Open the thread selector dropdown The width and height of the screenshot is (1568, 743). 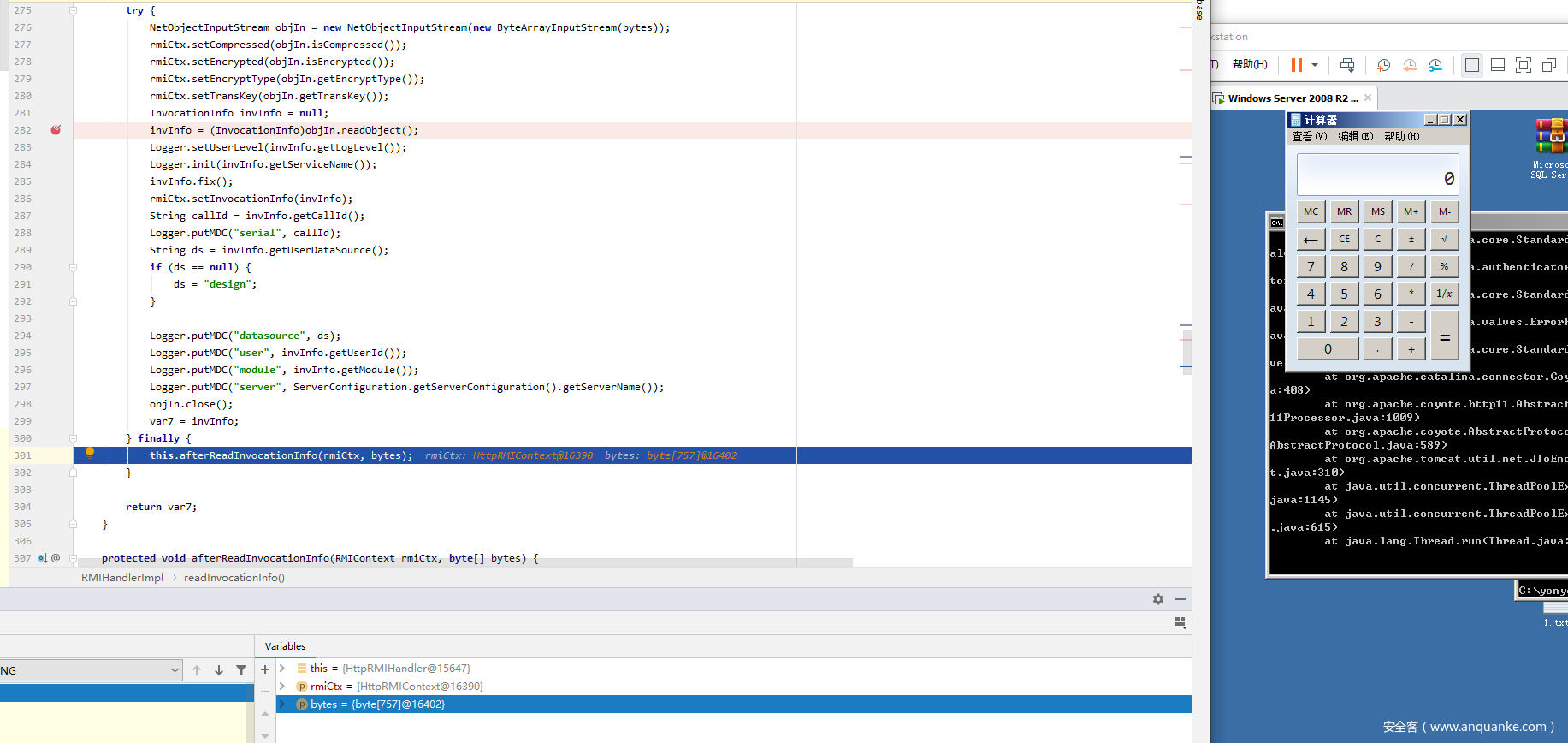175,670
